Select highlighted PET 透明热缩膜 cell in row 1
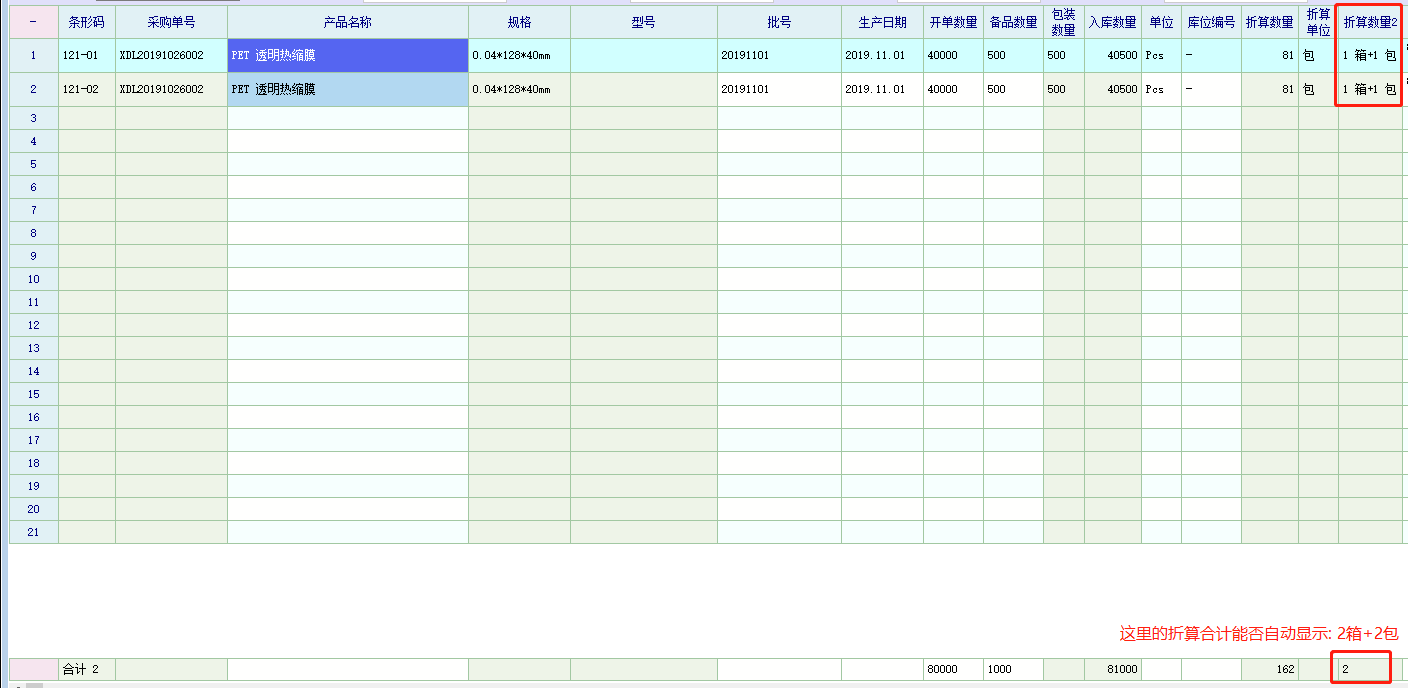Screen dimensions: 1408x688 click(x=347, y=56)
